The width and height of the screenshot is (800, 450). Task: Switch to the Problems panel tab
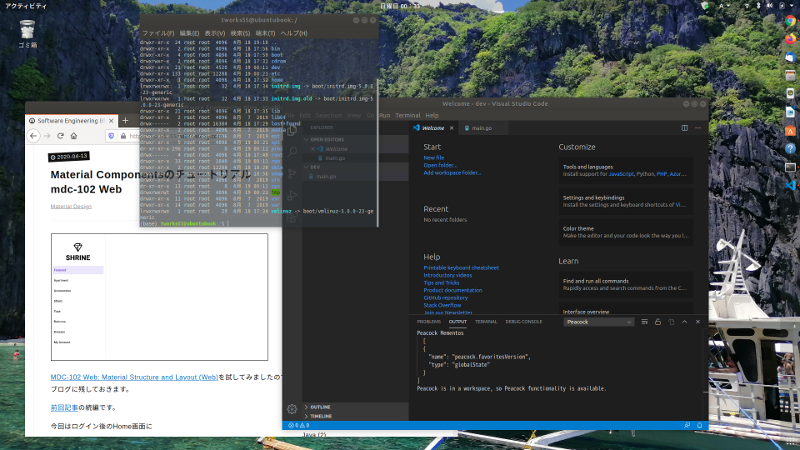[x=429, y=322]
